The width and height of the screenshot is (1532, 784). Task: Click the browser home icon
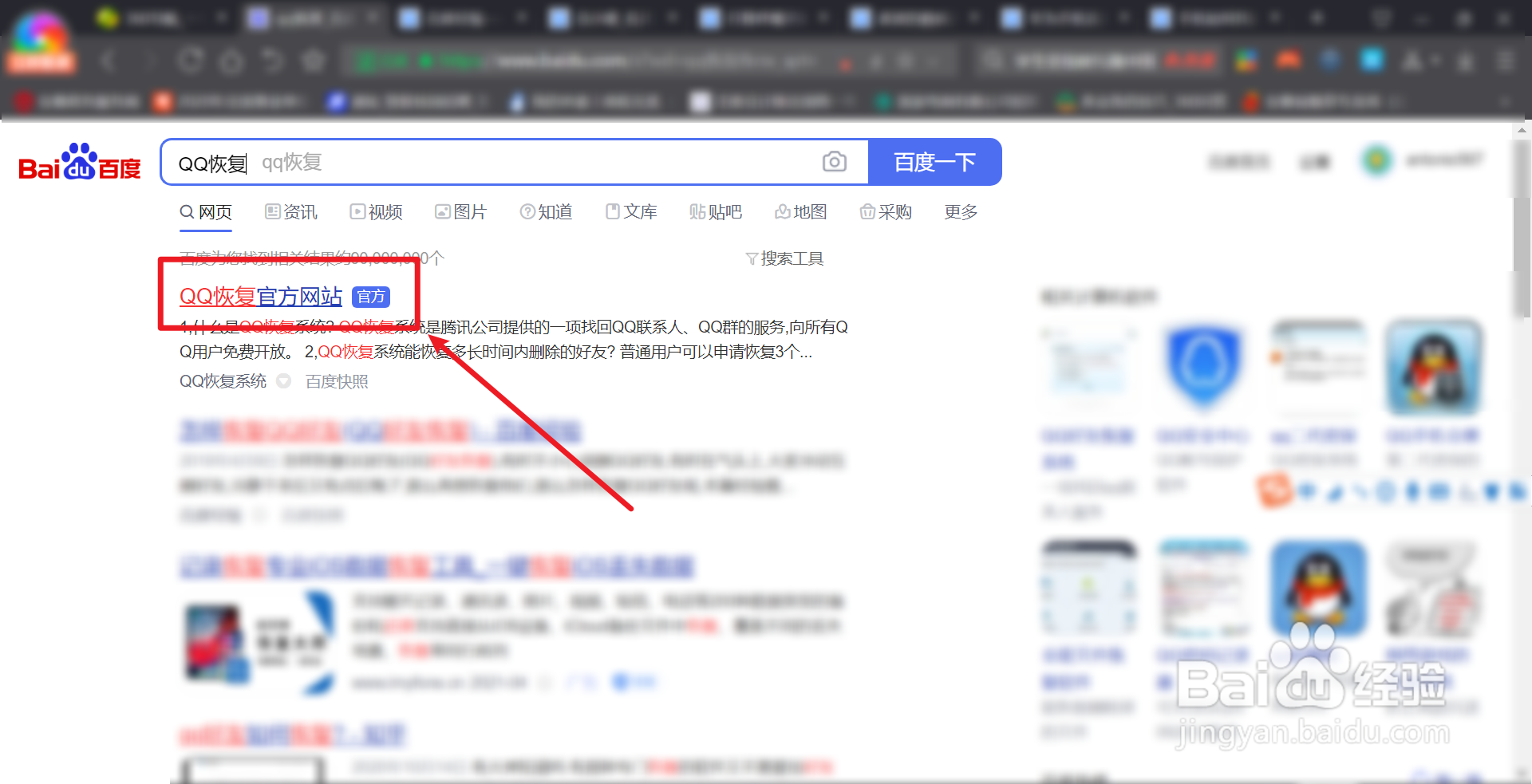[231, 60]
